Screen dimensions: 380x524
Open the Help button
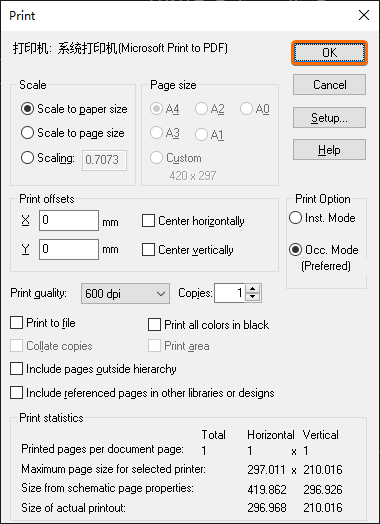(x=330, y=150)
